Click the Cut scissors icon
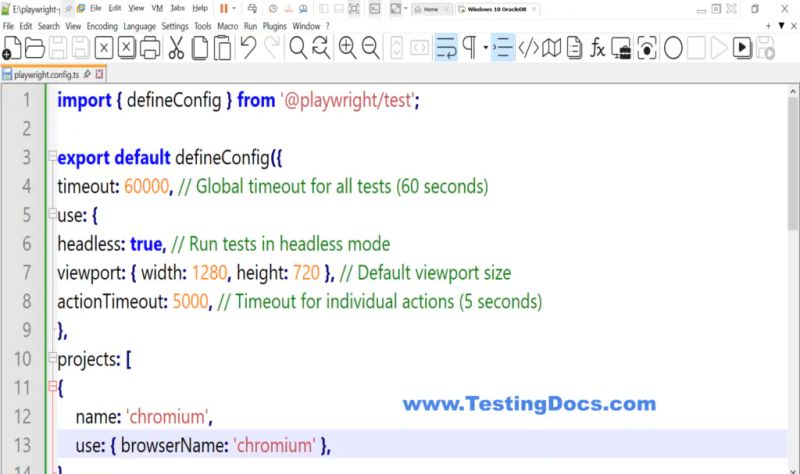This screenshot has height=474, width=800. point(176,48)
